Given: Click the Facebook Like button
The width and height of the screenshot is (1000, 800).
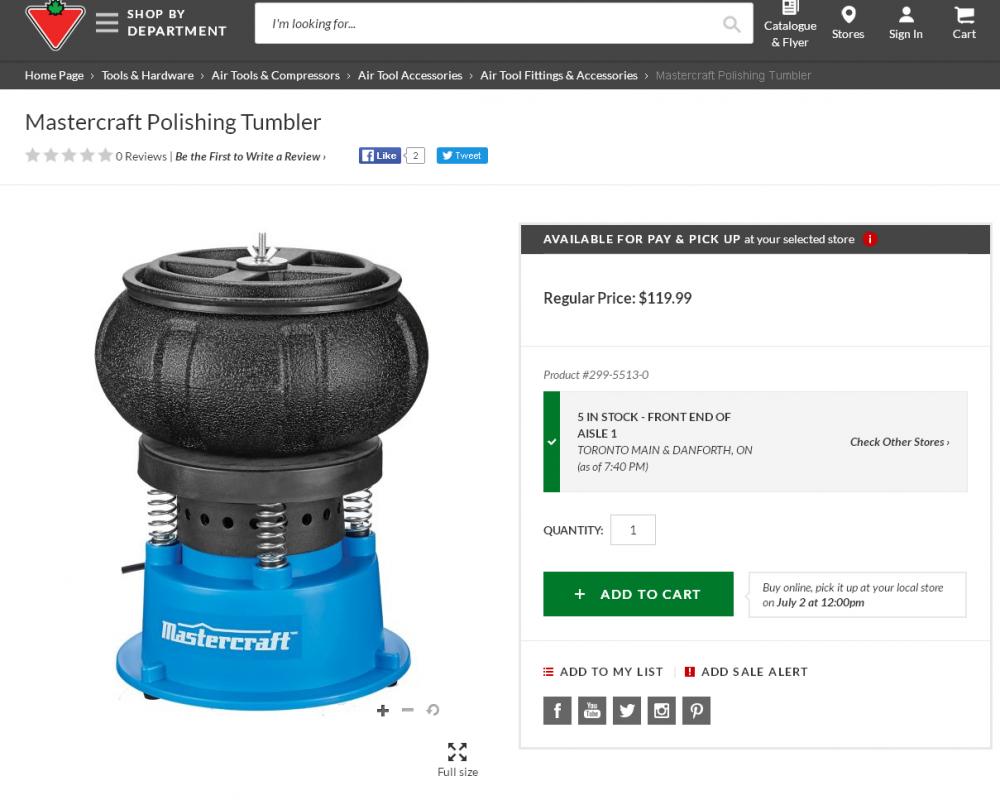Looking at the screenshot, I should [x=380, y=156].
